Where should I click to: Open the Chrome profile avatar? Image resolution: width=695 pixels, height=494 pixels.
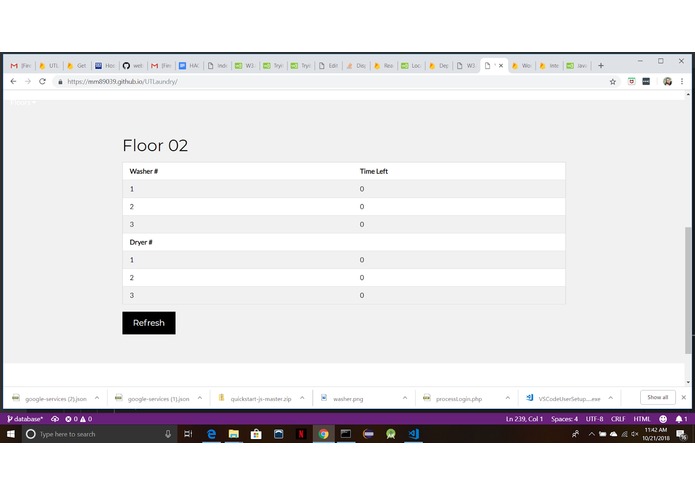pyautogui.click(x=668, y=82)
